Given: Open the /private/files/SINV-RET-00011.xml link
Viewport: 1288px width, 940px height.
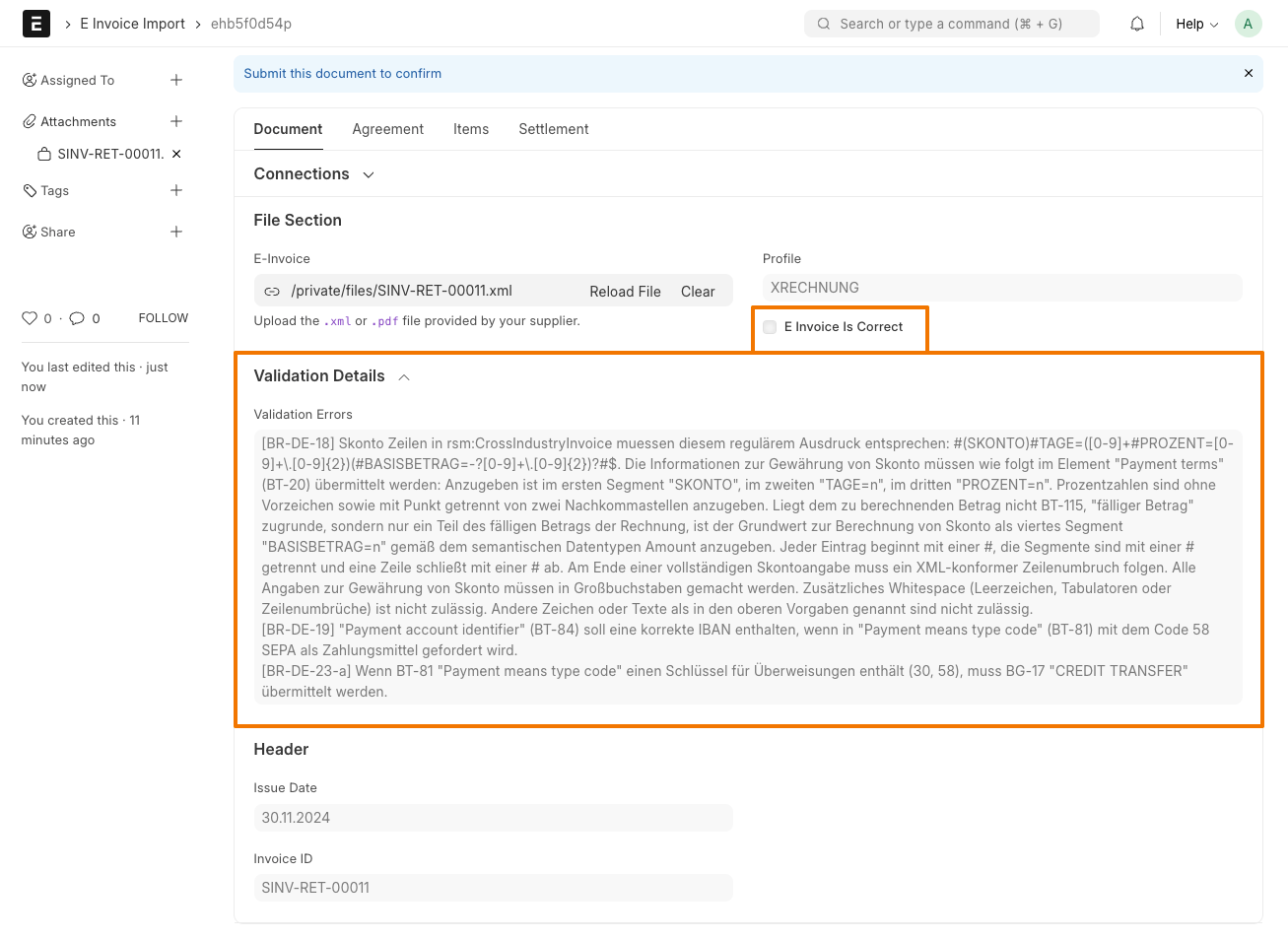Looking at the screenshot, I should pyautogui.click(x=402, y=291).
